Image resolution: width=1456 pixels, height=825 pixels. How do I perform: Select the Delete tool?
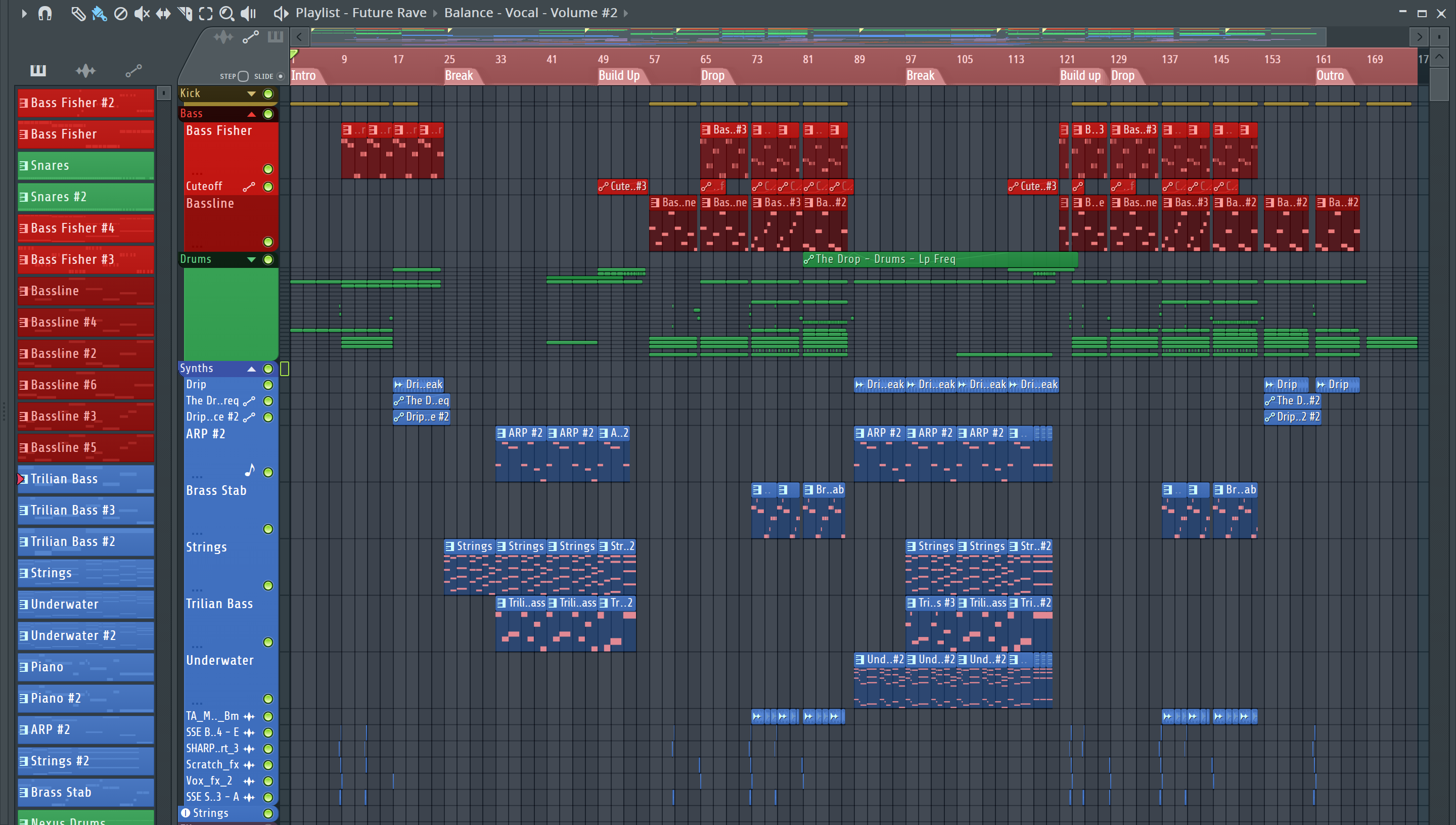pos(121,13)
